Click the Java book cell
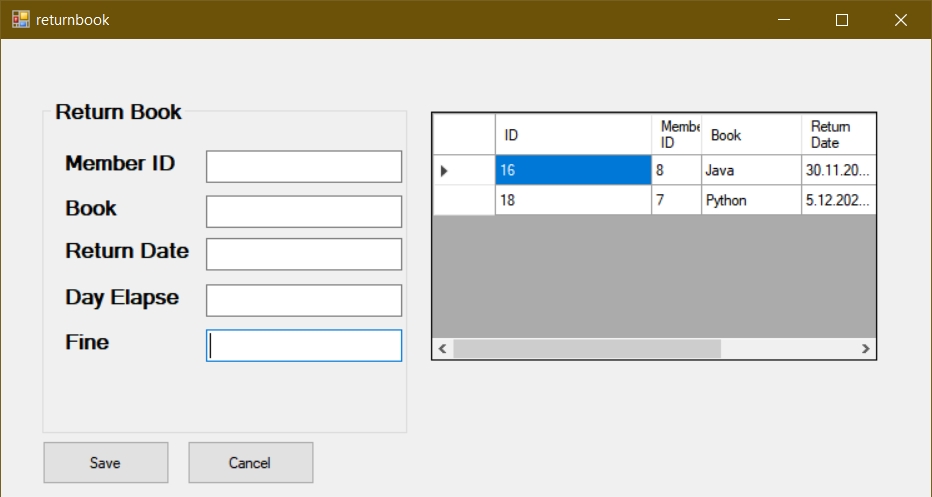932x497 pixels. 750,171
